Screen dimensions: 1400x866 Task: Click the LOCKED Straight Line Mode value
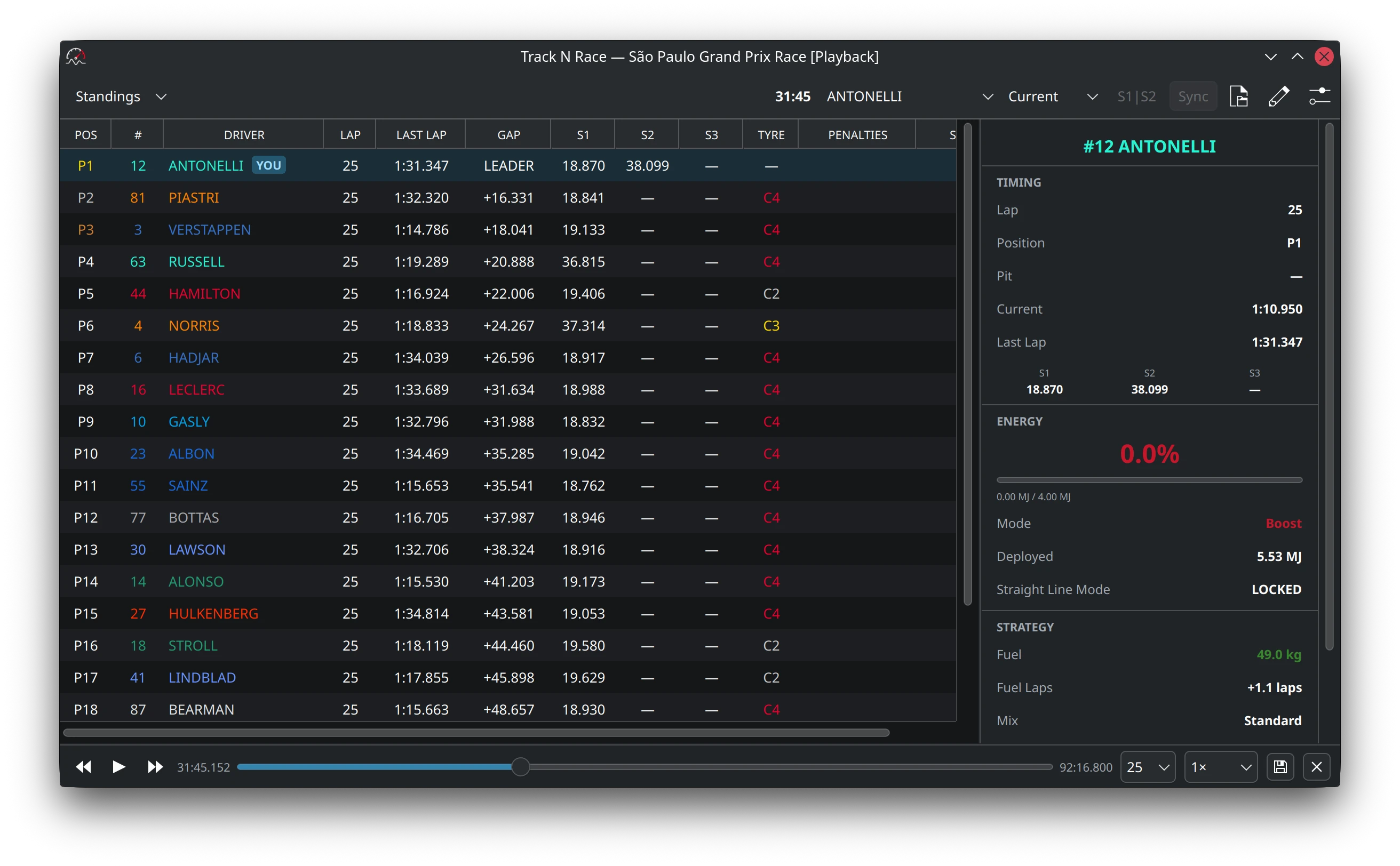[x=1276, y=589]
